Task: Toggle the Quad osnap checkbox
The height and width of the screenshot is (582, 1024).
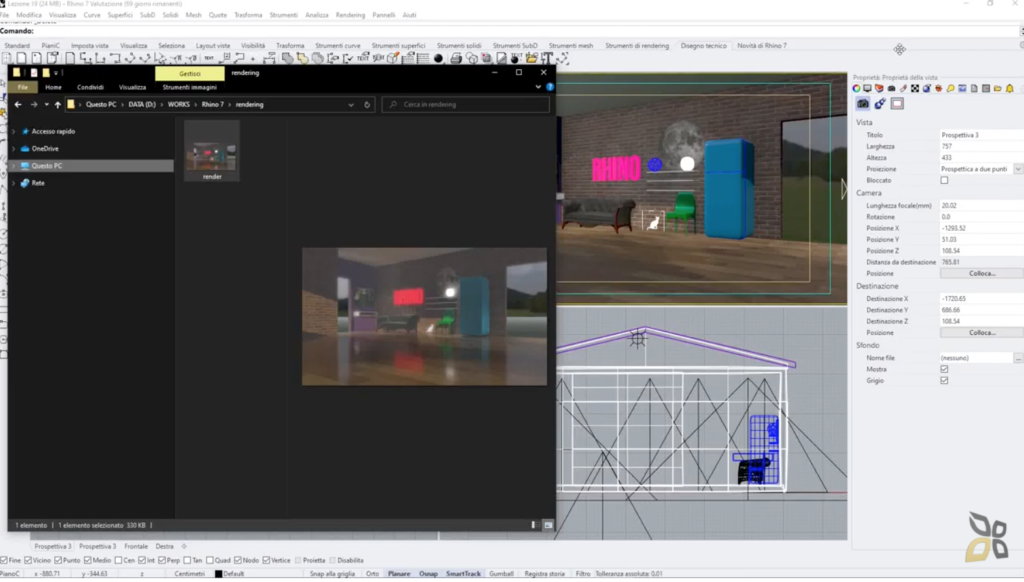Action: pos(210,560)
